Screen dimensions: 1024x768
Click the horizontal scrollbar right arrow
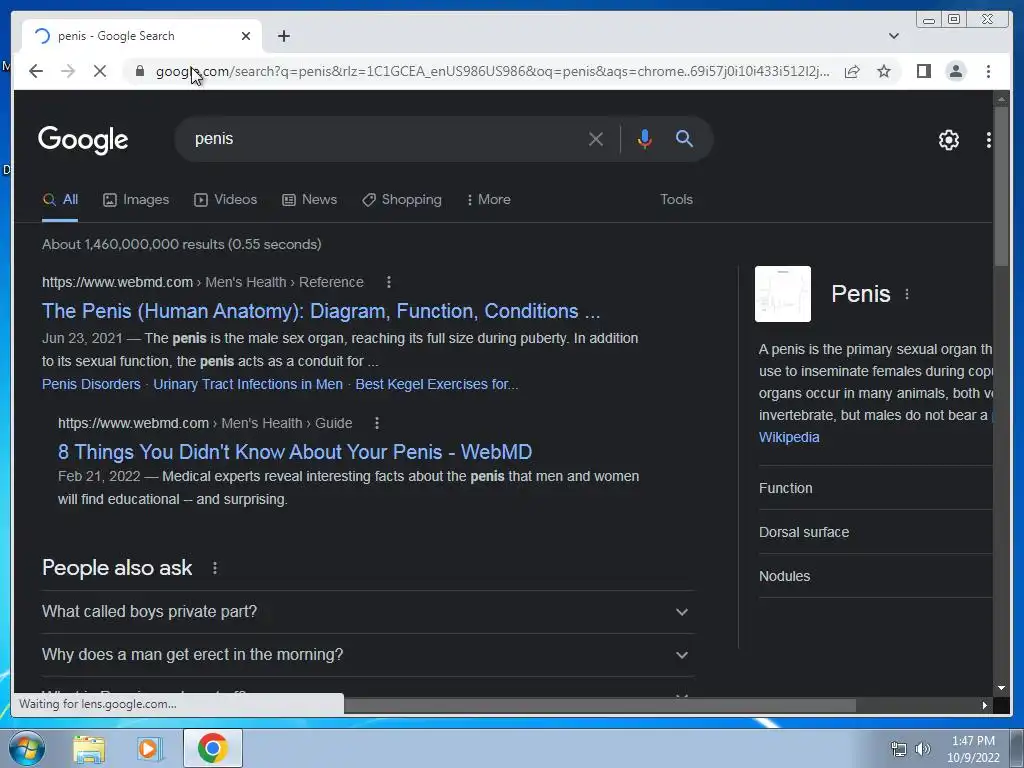pos(984,705)
